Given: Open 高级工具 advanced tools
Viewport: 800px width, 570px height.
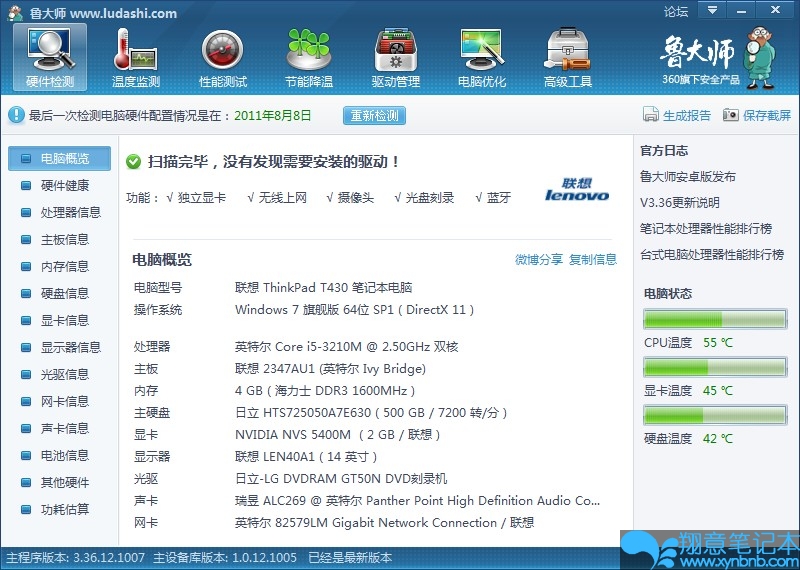Looking at the screenshot, I should click(x=568, y=57).
